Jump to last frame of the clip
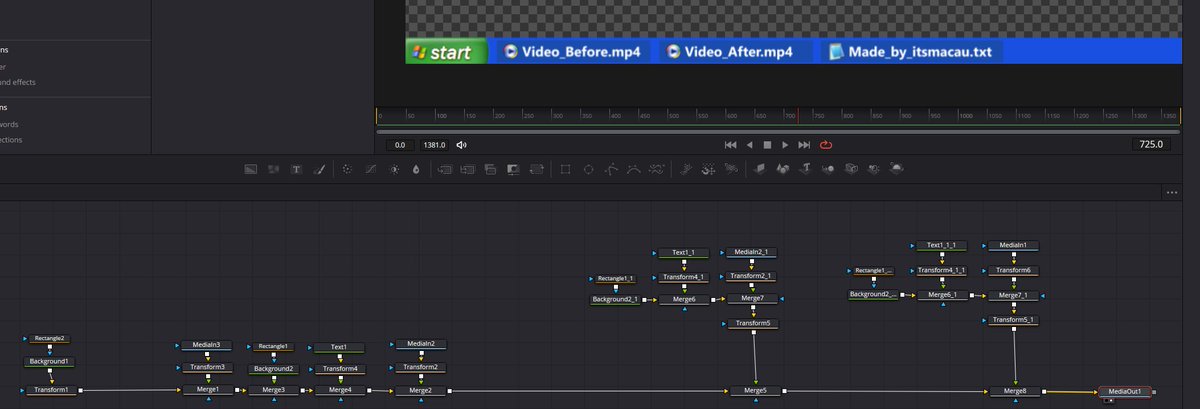Image resolution: width=1200 pixels, height=409 pixels. (x=804, y=145)
